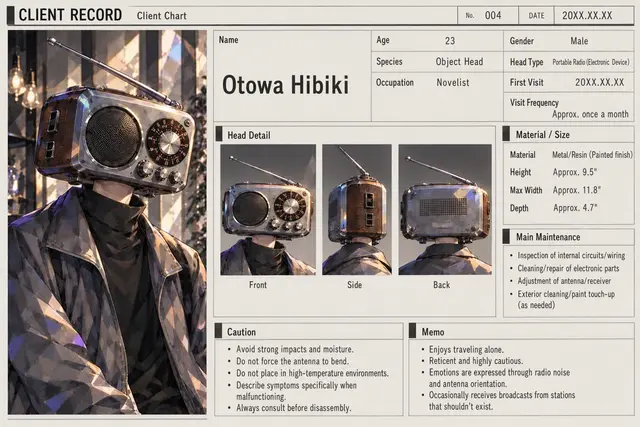
Task: Select Adjustment of antenna/receiver item
Action: [x=564, y=281]
